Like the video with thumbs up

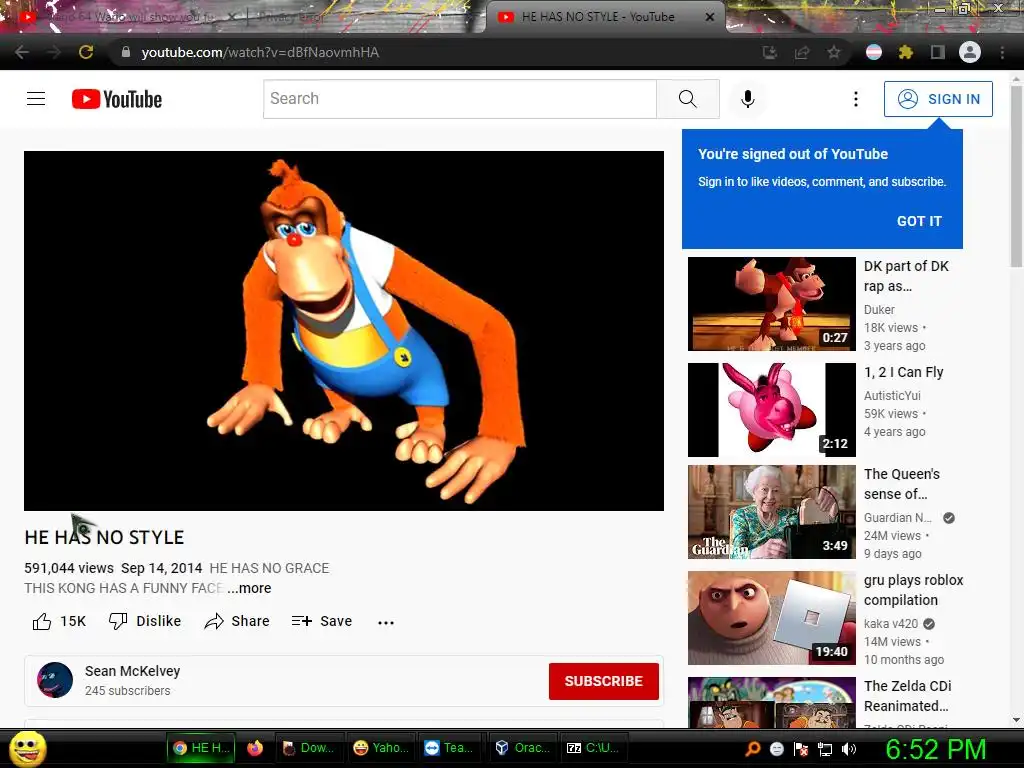(x=59, y=621)
